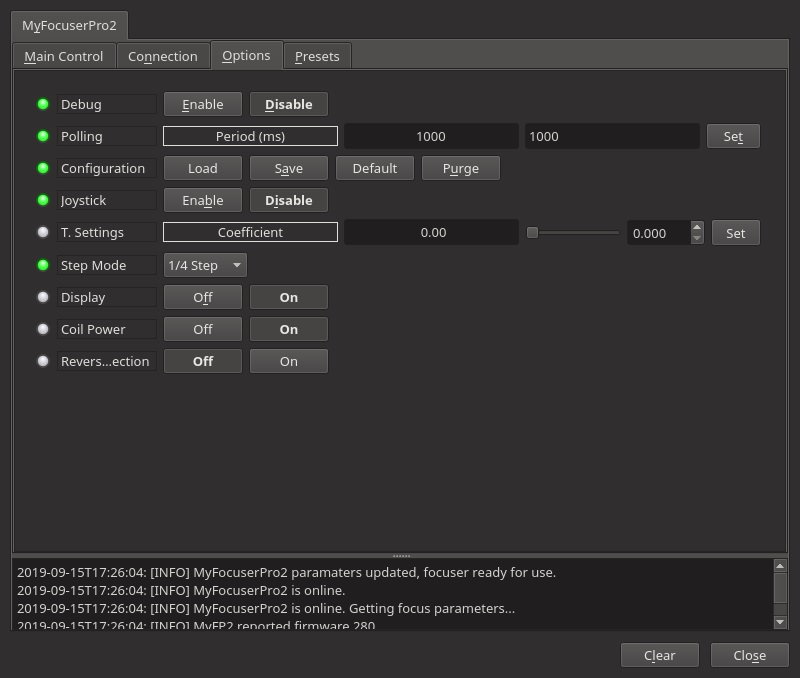Image resolution: width=800 pixels, height=678 pixels.
Task: Turn Display off
Action: pyautogui.click(x=203, y=297)
